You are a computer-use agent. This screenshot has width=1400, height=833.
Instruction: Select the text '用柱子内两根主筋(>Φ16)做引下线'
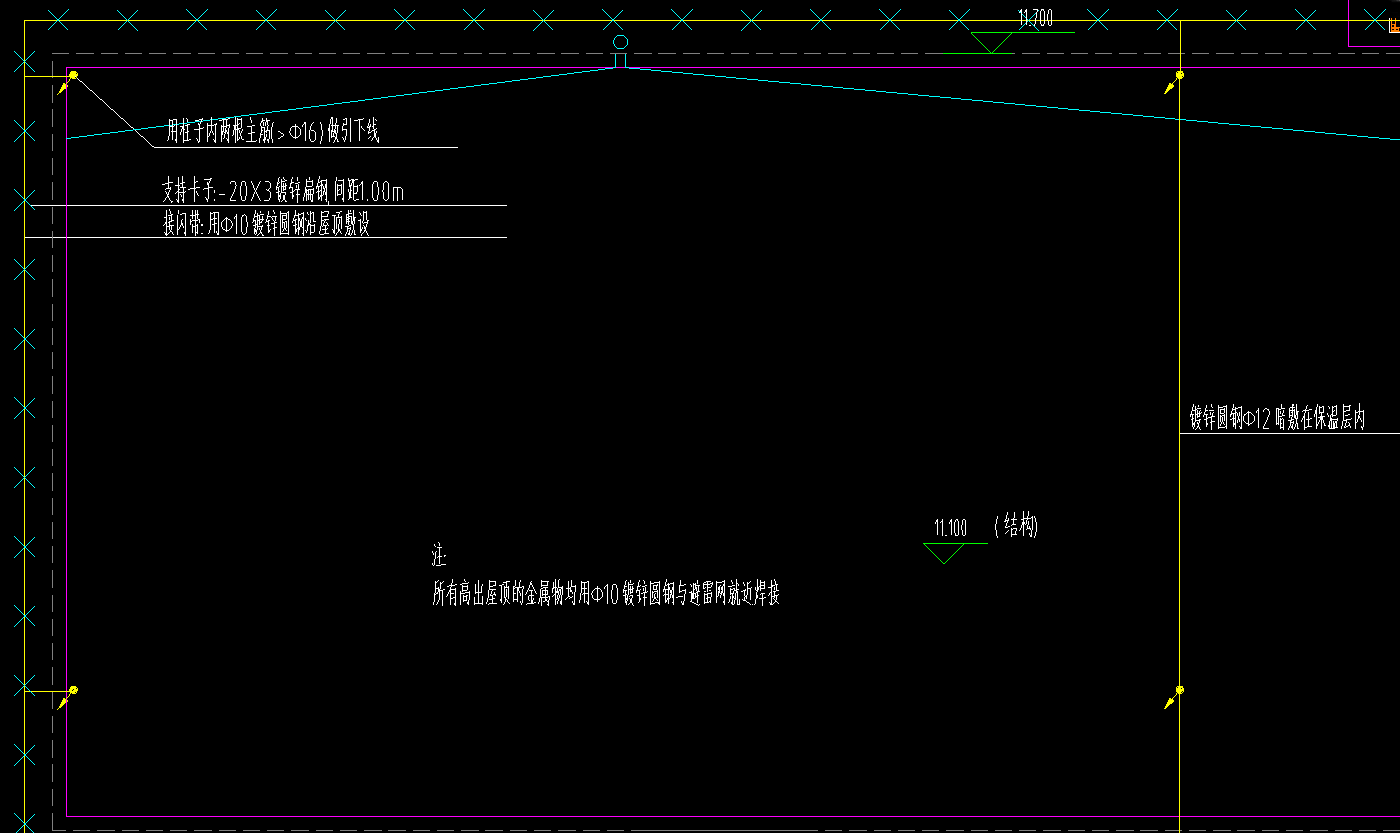(273, 131)
